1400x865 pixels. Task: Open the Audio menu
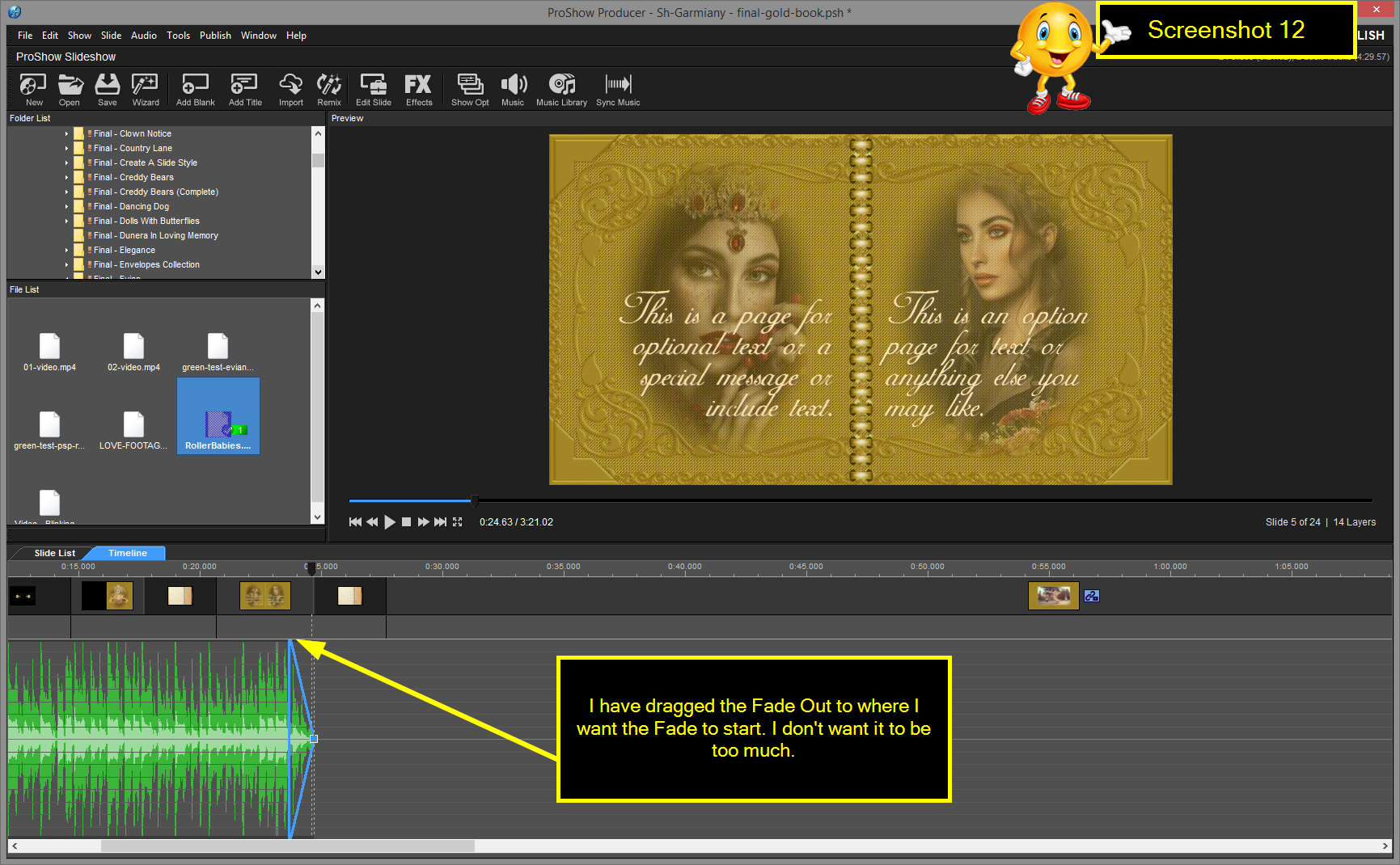coord(144,36)
